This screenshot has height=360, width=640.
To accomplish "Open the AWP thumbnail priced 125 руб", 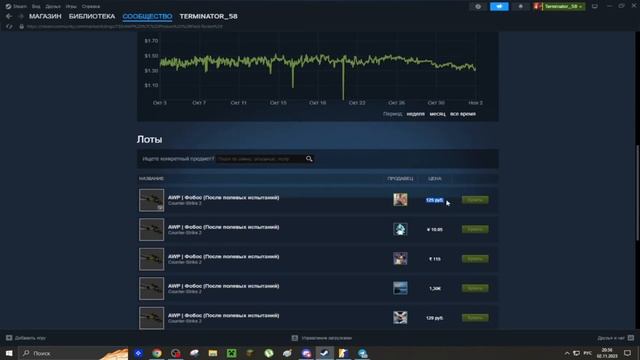I will pyautogui.click(x=151, y=200).
